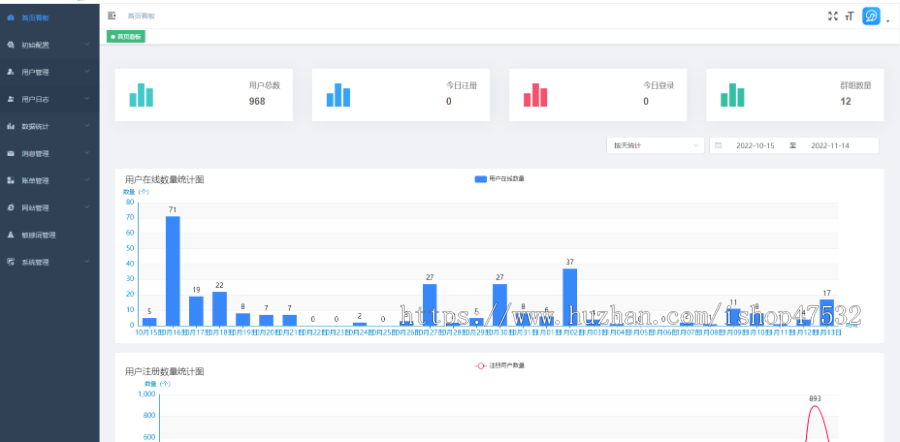
Task: Click the 数据统计 chart sidebar icon
Action: pyautogui.click(x=10, y=126)
